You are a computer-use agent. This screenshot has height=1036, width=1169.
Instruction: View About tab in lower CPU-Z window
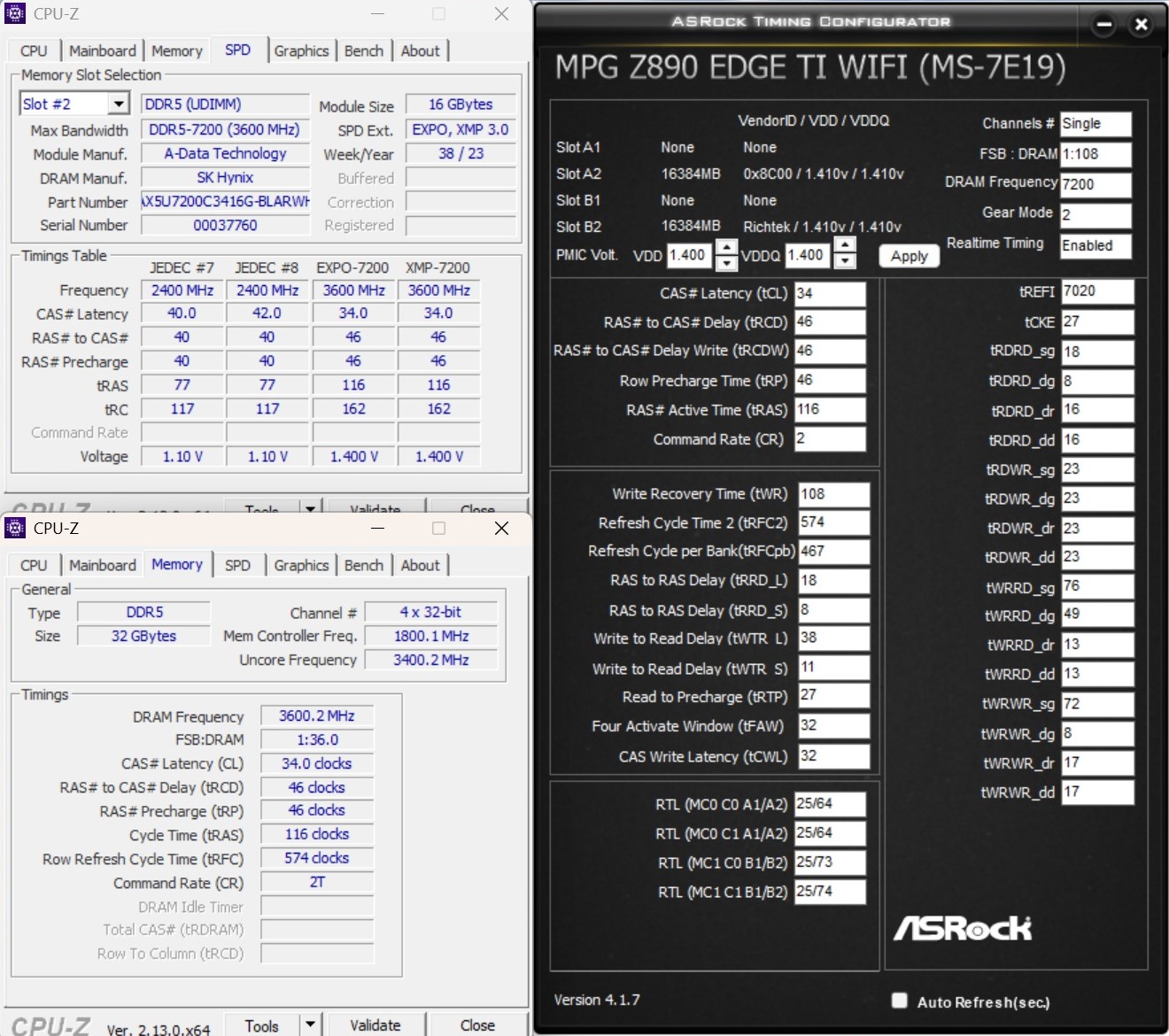click(x=421, y=565)
